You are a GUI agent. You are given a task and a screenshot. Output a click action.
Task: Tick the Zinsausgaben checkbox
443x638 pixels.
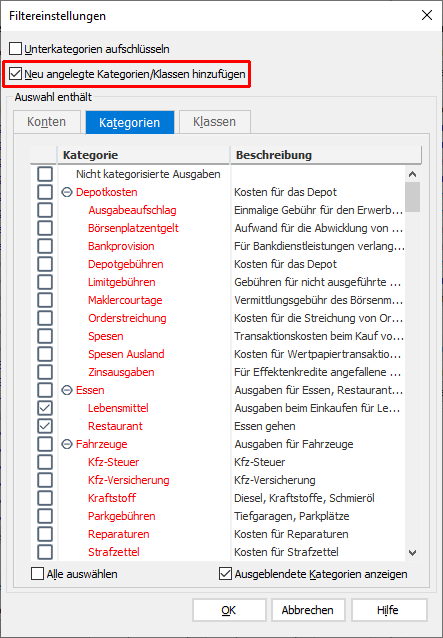click(45, 372)
